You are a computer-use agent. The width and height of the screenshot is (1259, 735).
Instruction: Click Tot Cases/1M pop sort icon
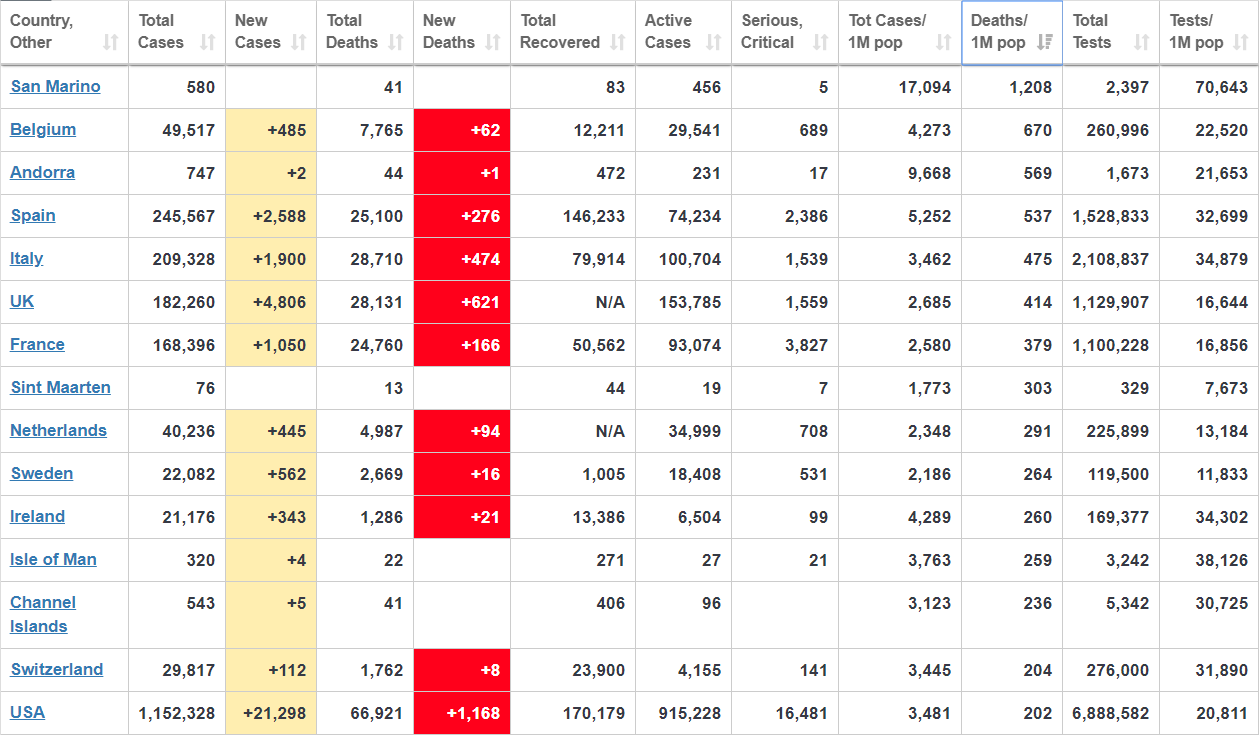pyautogui.click(x=943, y=42)
